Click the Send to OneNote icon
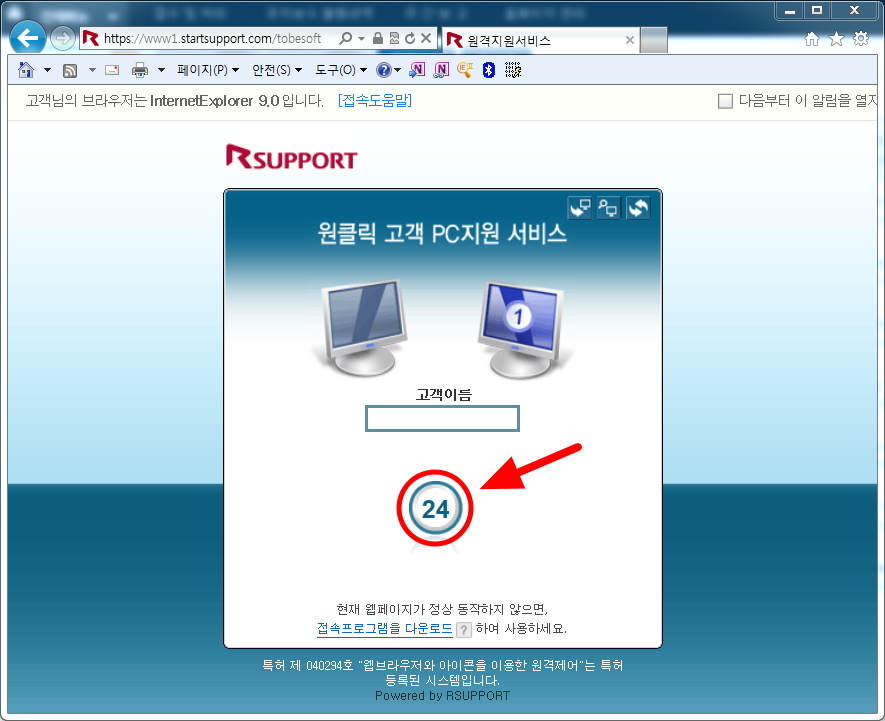 point(417,70)
